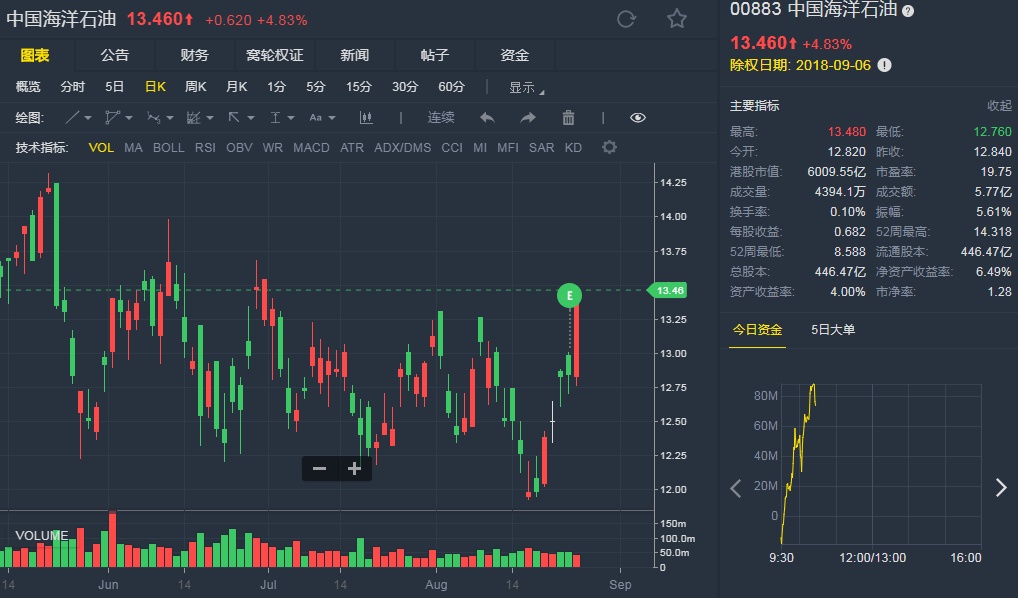Image resolution: width=1018 pixels, height=598 pixels.
Task: Expand the polygon tool dropdown arrow
Action: click(129, 118)
